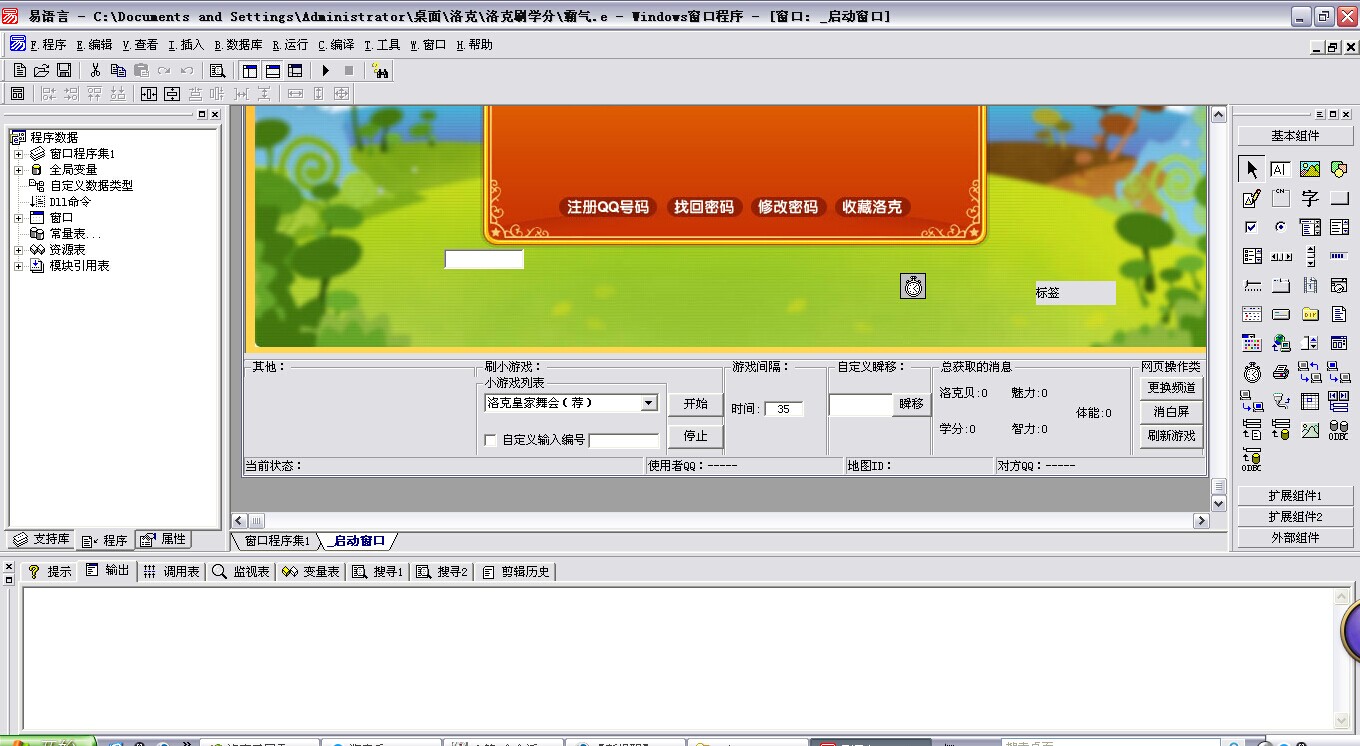The height and width of the screenshot is (746, 1360).
Task: Select the timer stopwatch component in palette
Action: pyautogui.click(x=1252, y=372)
